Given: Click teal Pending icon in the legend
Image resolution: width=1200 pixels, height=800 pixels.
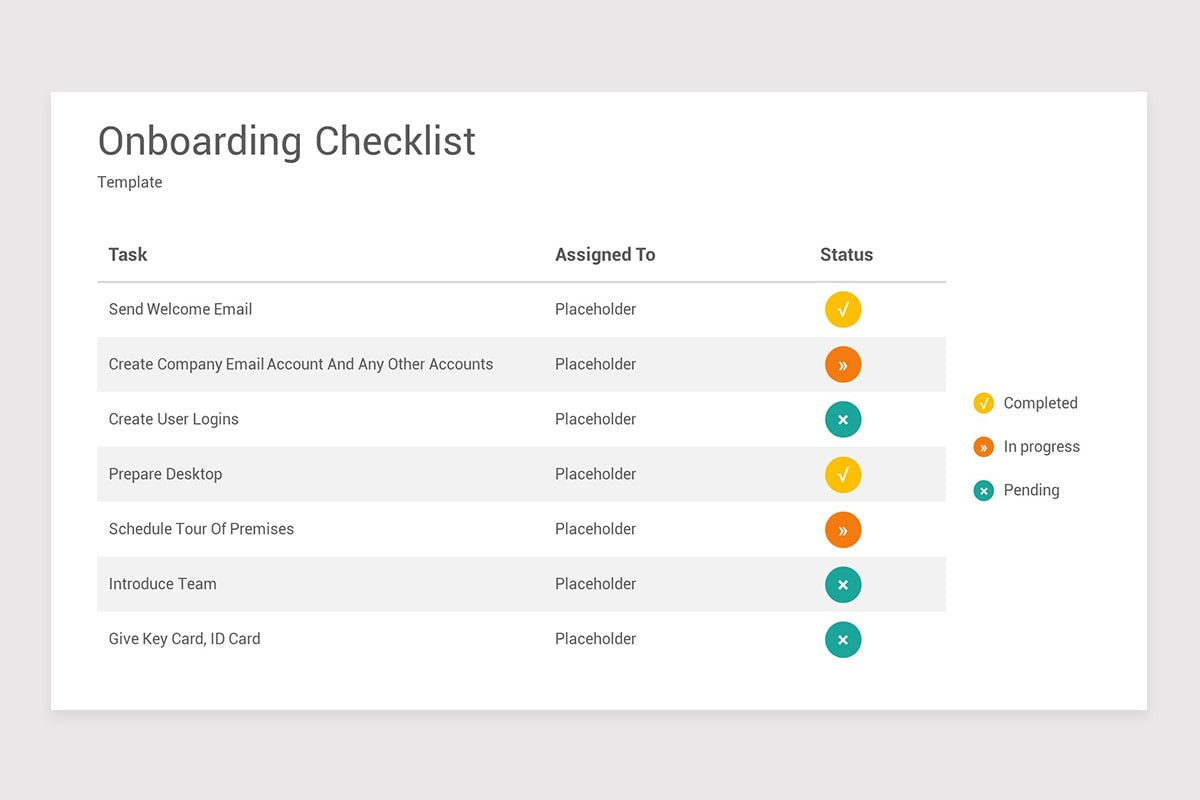Looking at the screenshot, I should (984, 490).
